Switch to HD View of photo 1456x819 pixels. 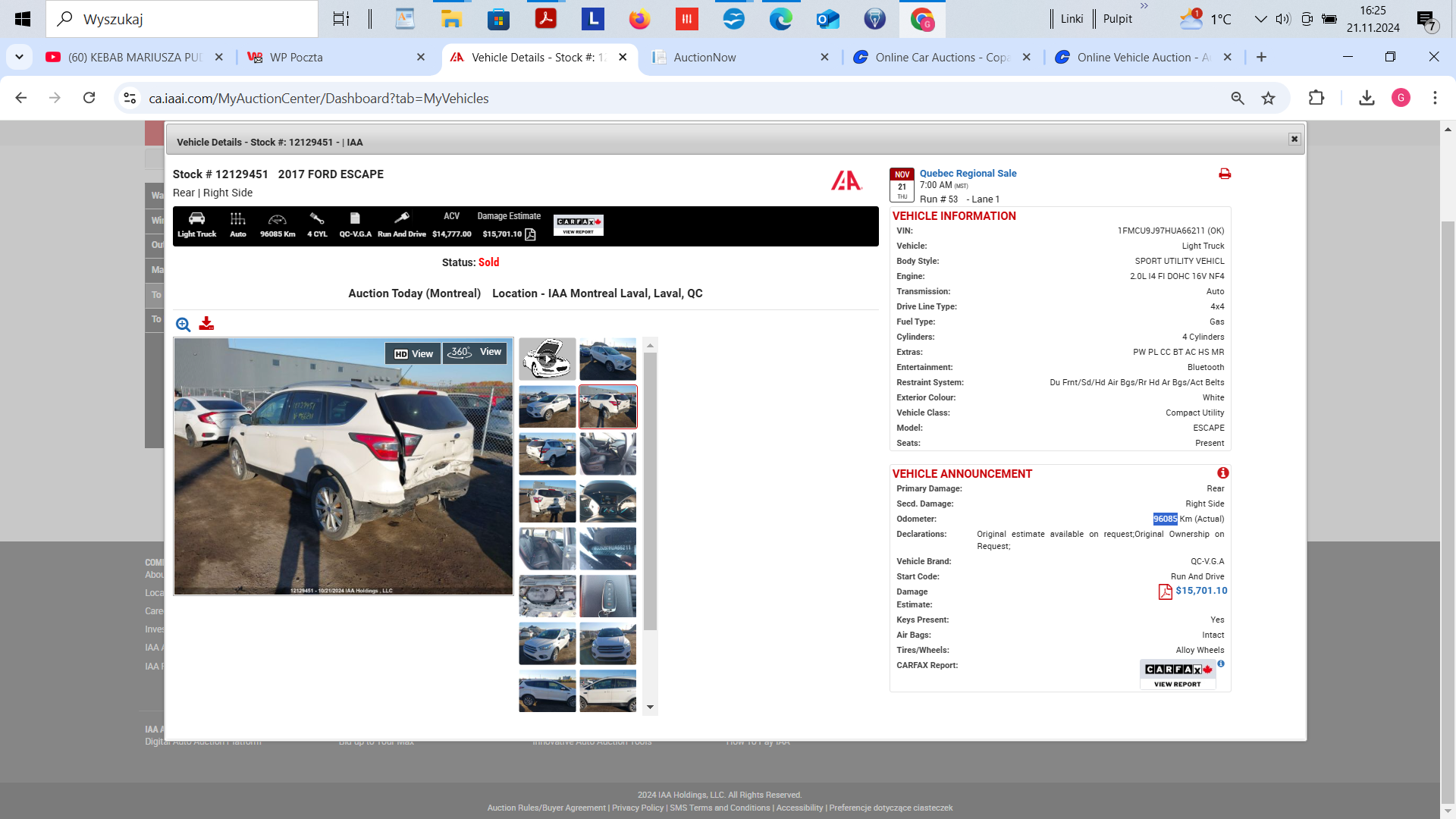tap(413, 353)
